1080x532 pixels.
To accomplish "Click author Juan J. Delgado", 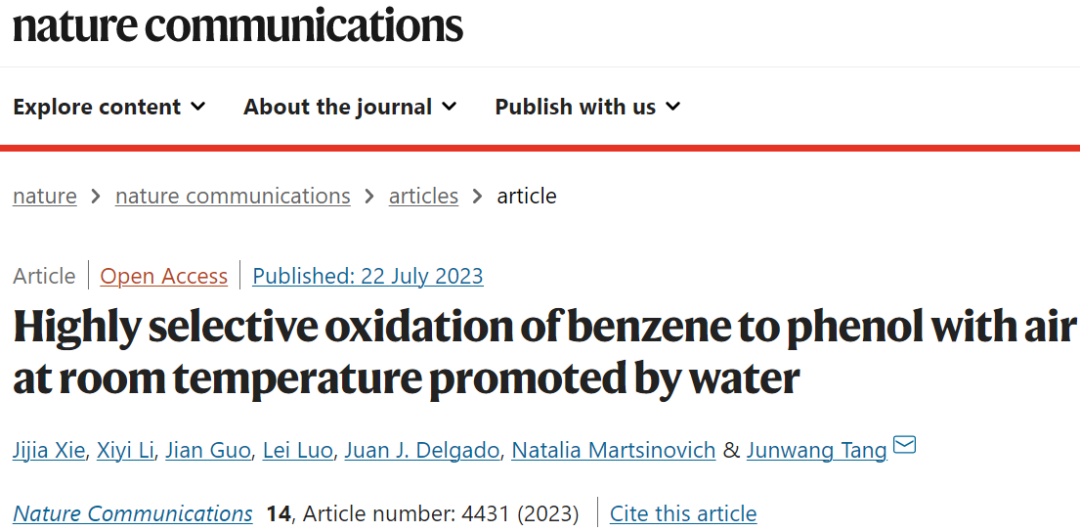I will pos(422,451).
